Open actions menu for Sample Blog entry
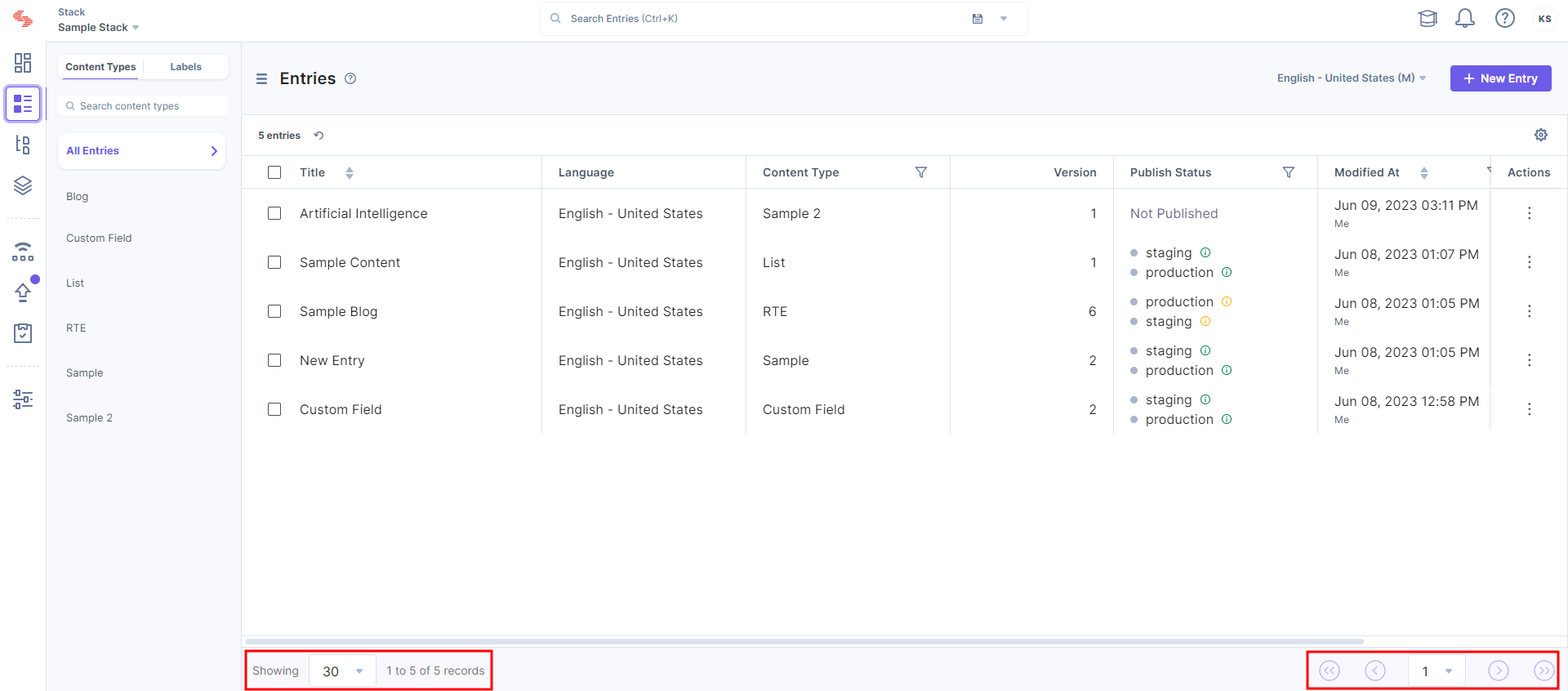Image resolution: width=1568 pixels, height=691 pixels. (x=1530, y=311)
